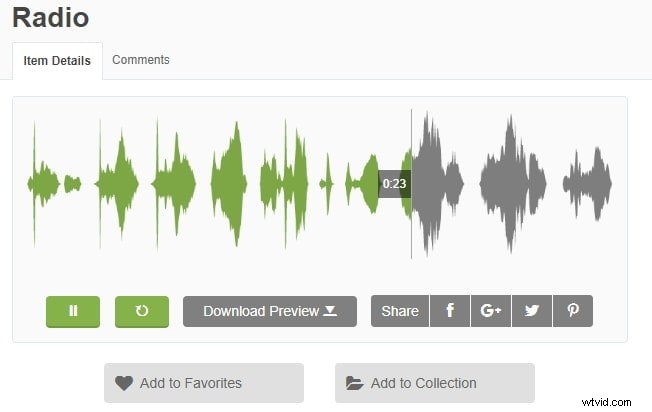Add this item to a Collection

point(435,383)
